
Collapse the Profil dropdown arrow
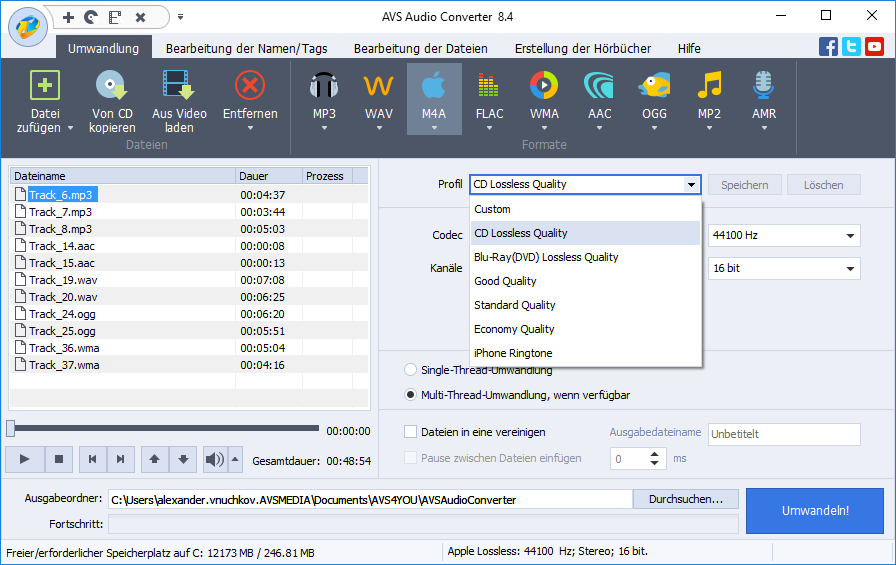click(691, 185)
